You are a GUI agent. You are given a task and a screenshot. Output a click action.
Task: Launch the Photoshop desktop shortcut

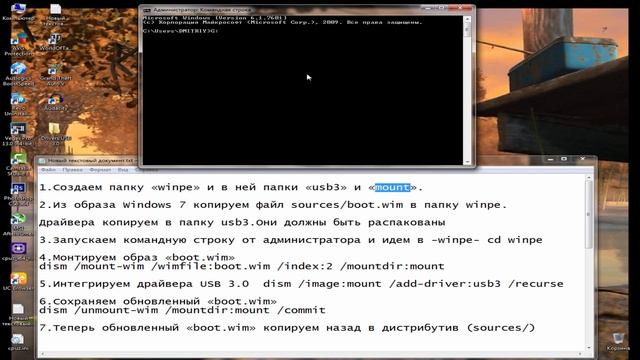point(18,194)
